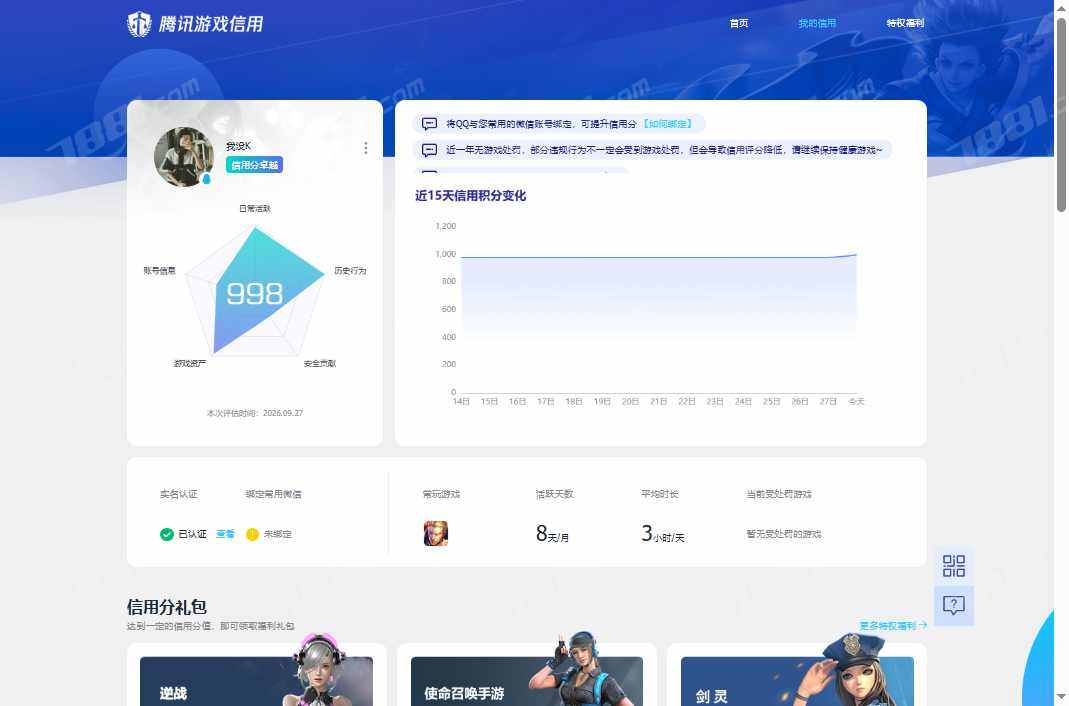Viewport: 1069px width, 706px height.
Task: Open the frequently played game icon
Action: (436, 533)
